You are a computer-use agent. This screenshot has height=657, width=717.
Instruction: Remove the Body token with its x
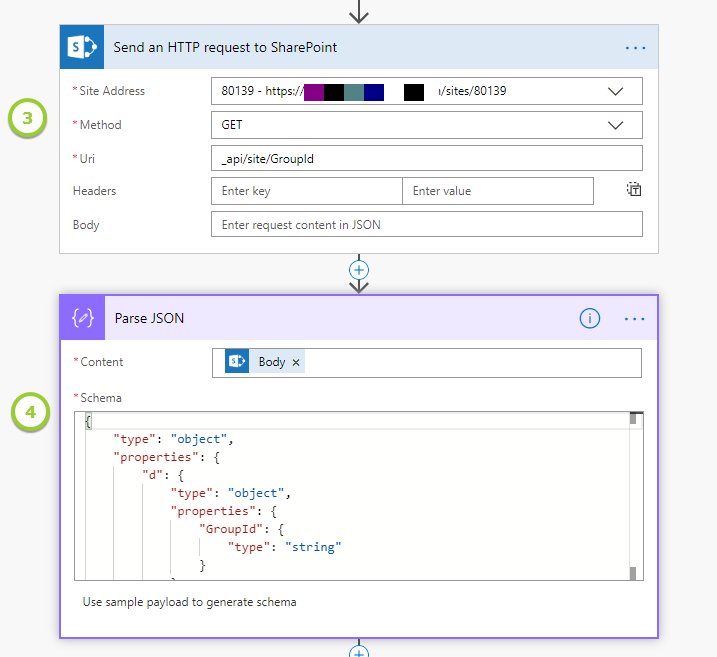click(296, 362)
